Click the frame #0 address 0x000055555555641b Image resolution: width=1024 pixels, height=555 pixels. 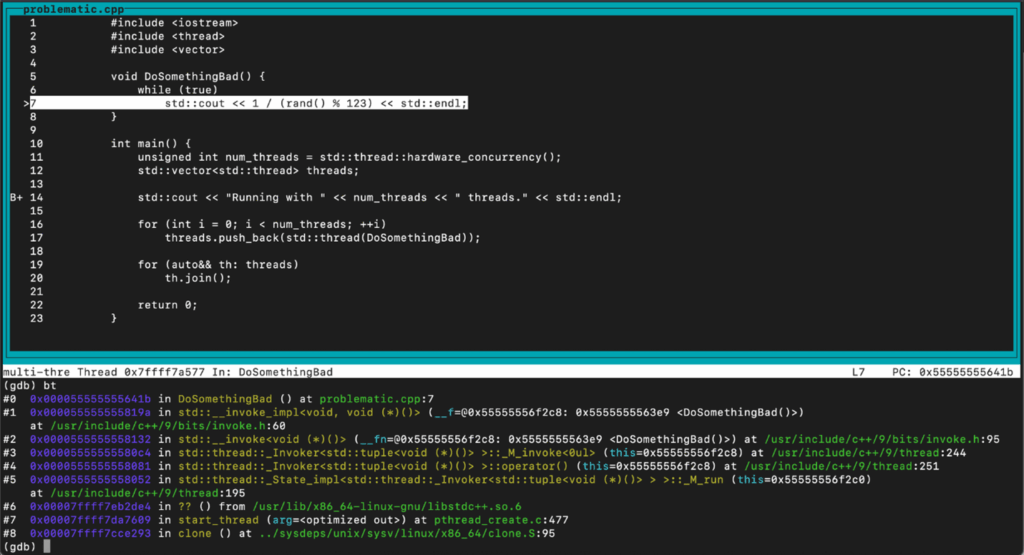point(90,399)
